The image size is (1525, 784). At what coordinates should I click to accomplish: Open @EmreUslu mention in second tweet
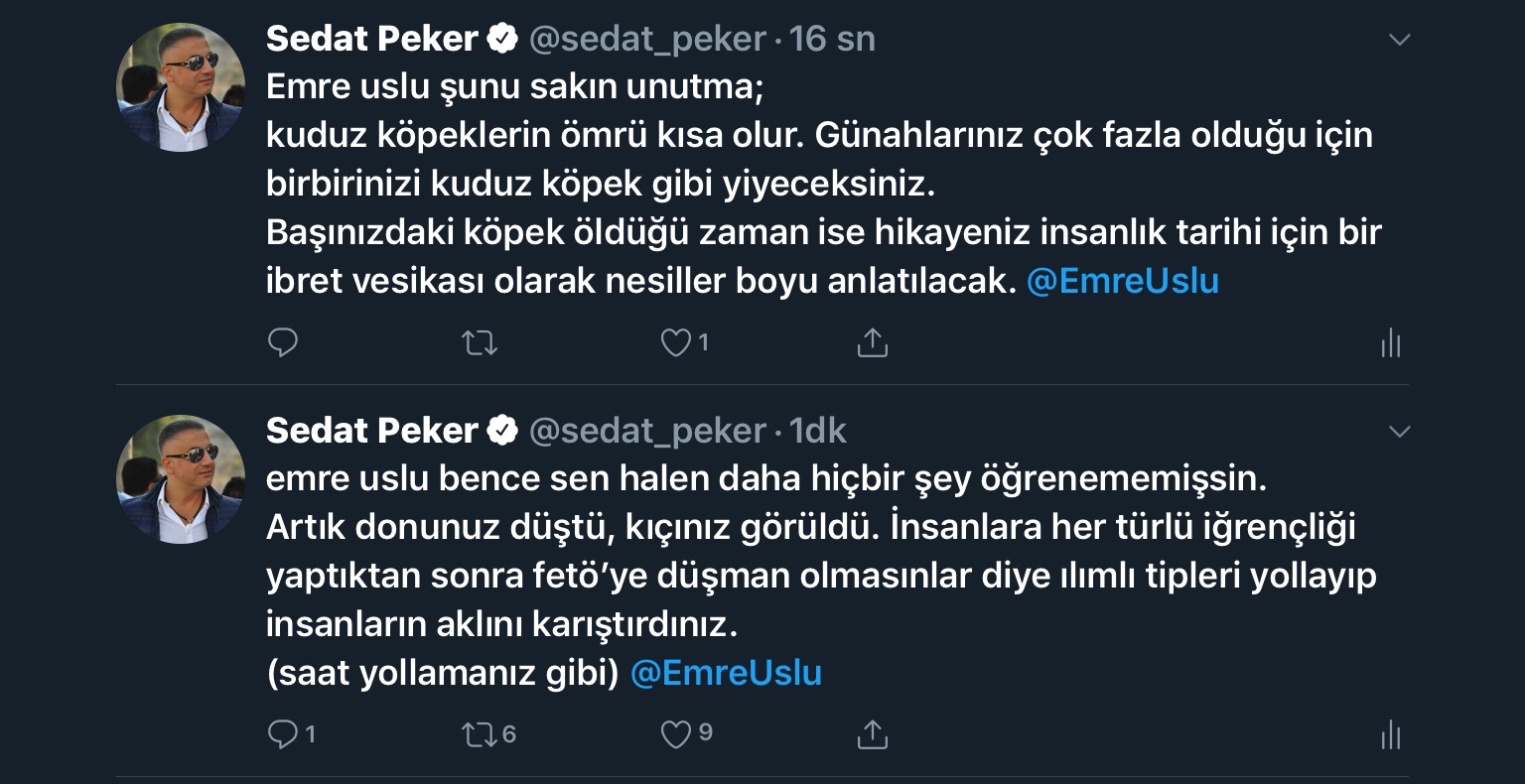click(x=726, y=673)
